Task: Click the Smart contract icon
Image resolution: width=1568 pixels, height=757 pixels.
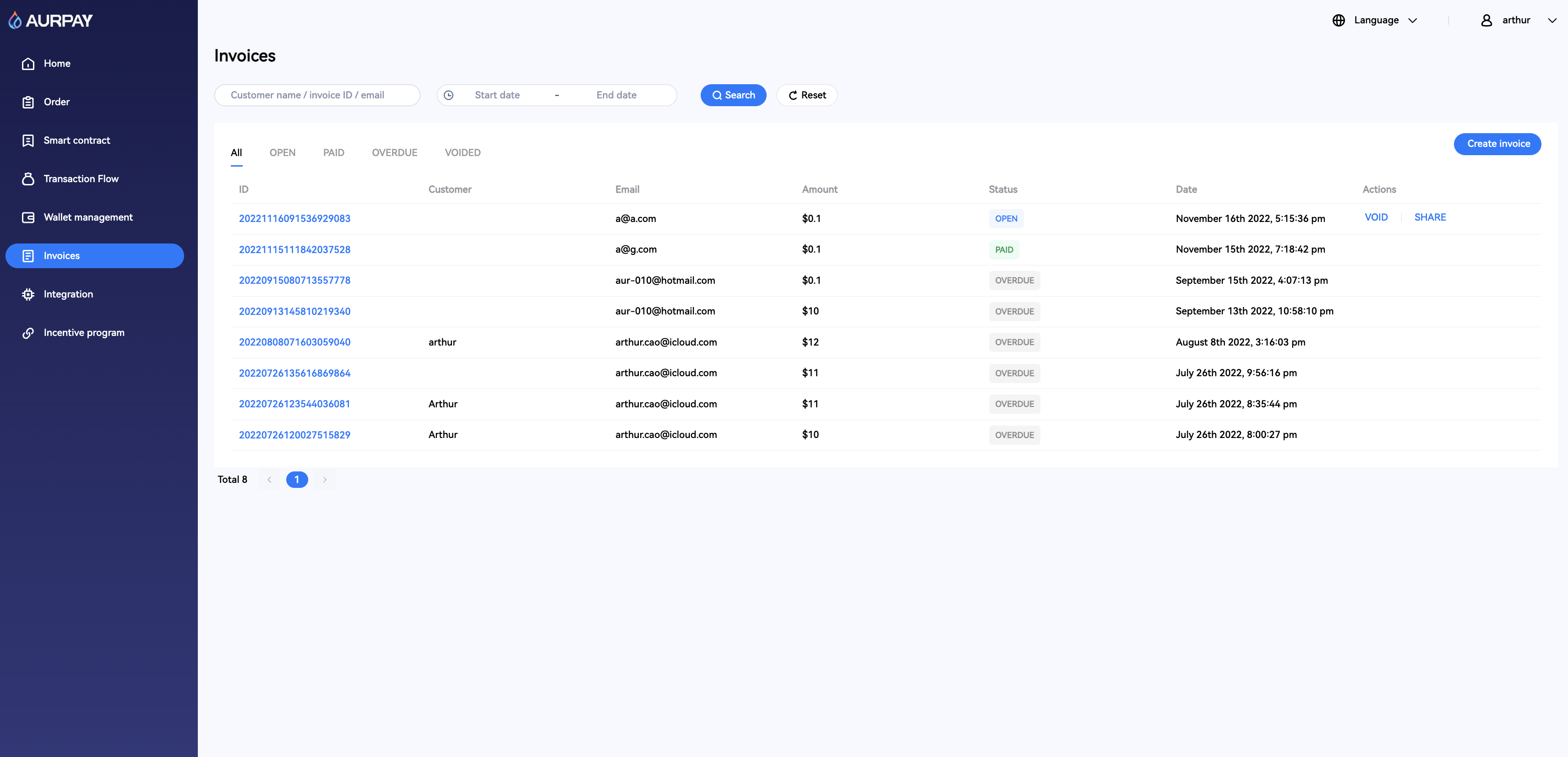Action: click(x=28, y=141)
